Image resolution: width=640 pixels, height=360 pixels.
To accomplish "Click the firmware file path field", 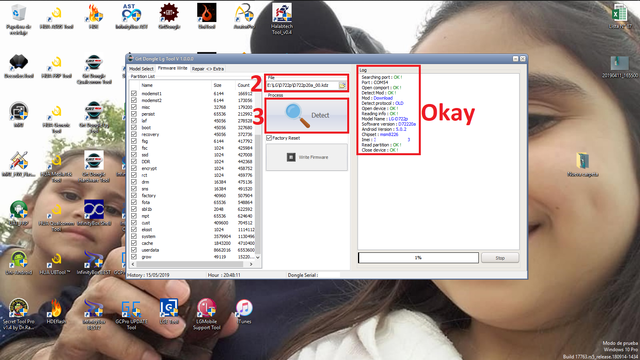I will pos(302,85).
